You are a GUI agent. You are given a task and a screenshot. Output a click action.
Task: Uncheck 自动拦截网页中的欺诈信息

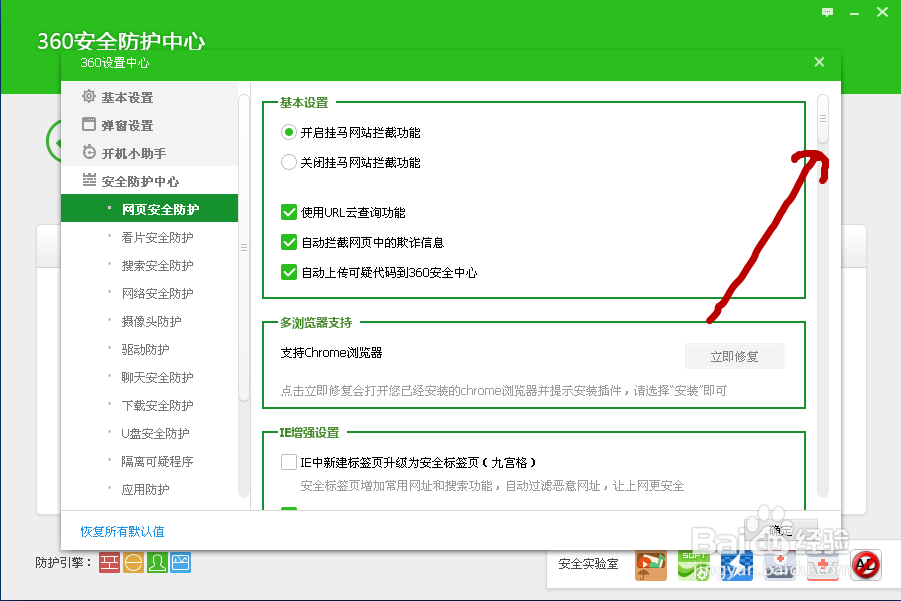pos(288,242)
